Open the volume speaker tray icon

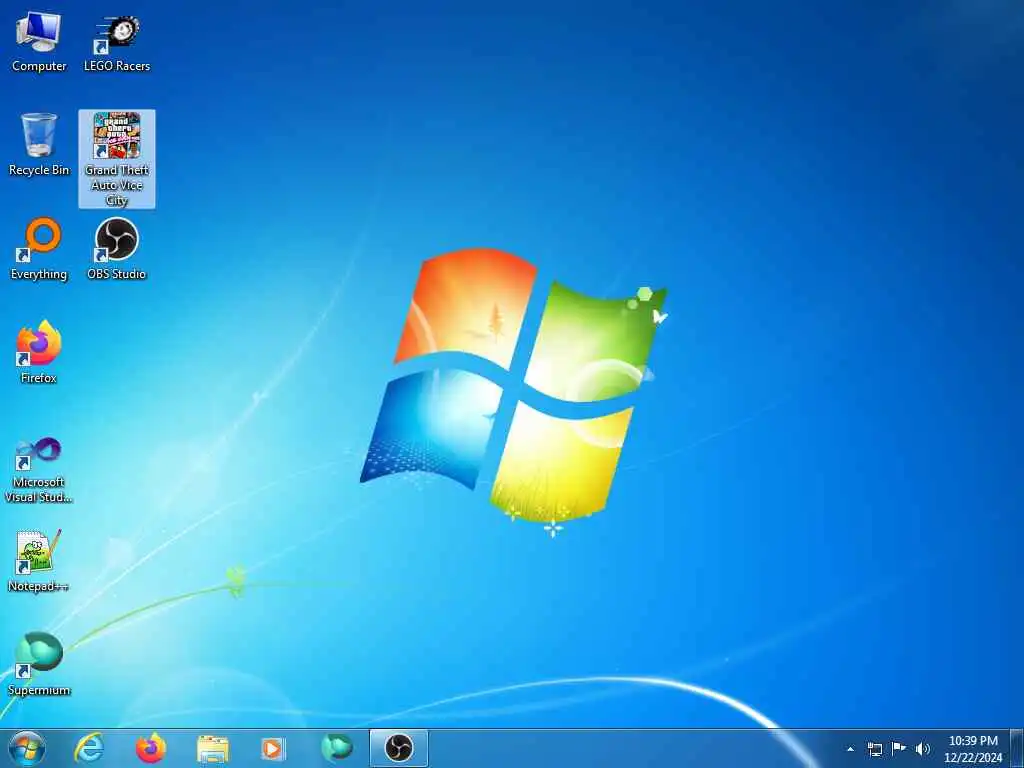tap(922, 749)
